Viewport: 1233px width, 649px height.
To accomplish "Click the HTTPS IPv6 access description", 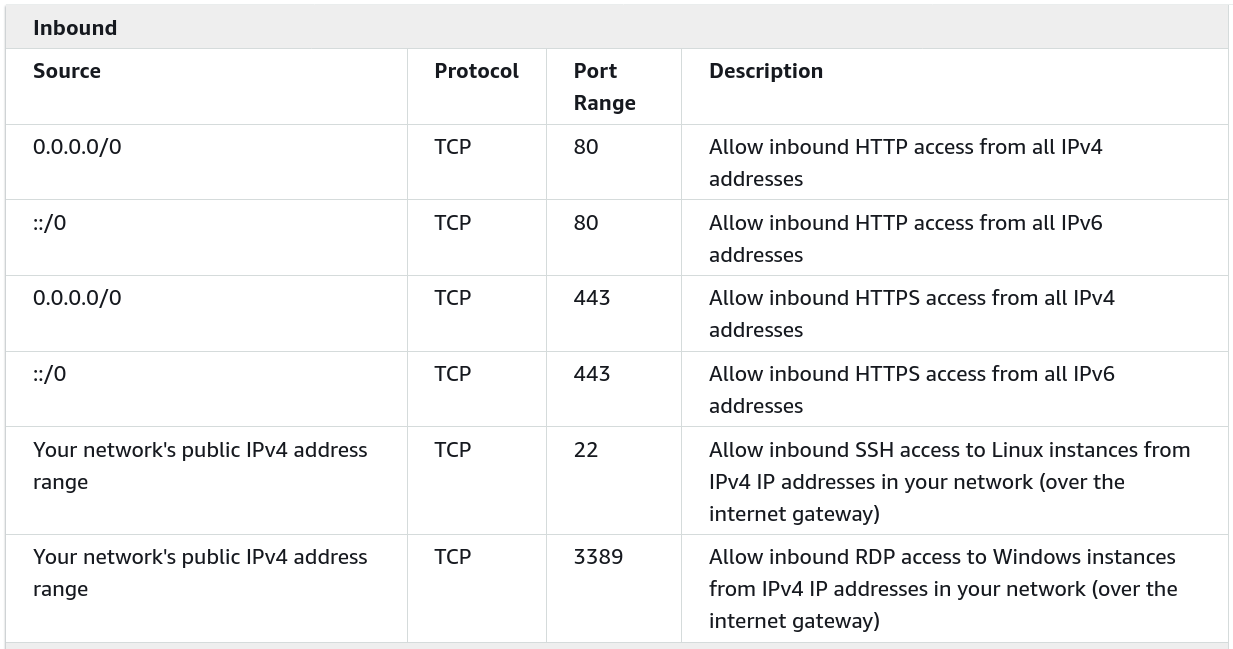I will pos(911,390).
